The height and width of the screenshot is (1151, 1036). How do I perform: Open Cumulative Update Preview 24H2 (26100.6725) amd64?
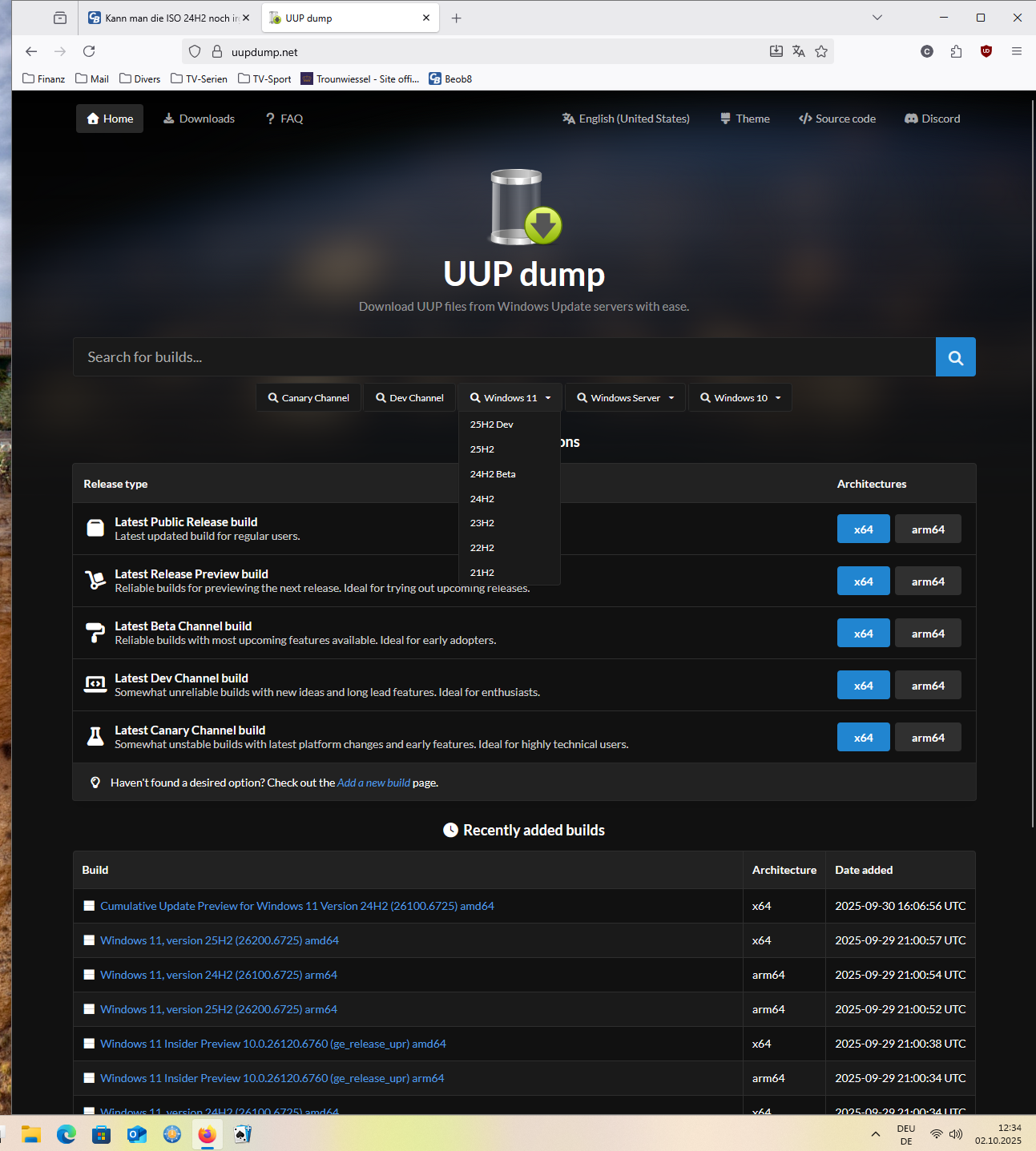[x=297, y=906]
